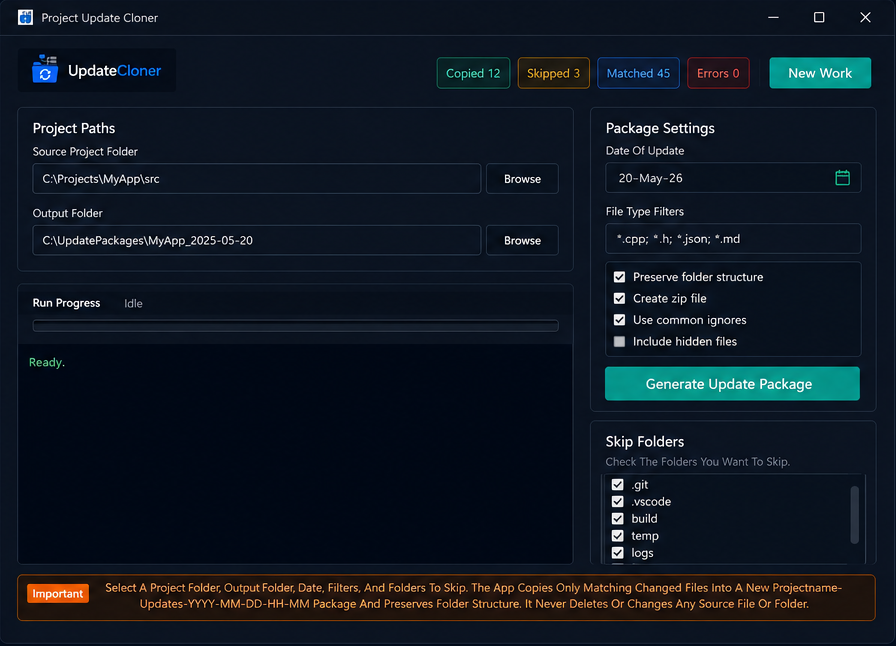Browse for the Source Project Folder
Viewport: 896px width, 646px height.
point(522,179)
